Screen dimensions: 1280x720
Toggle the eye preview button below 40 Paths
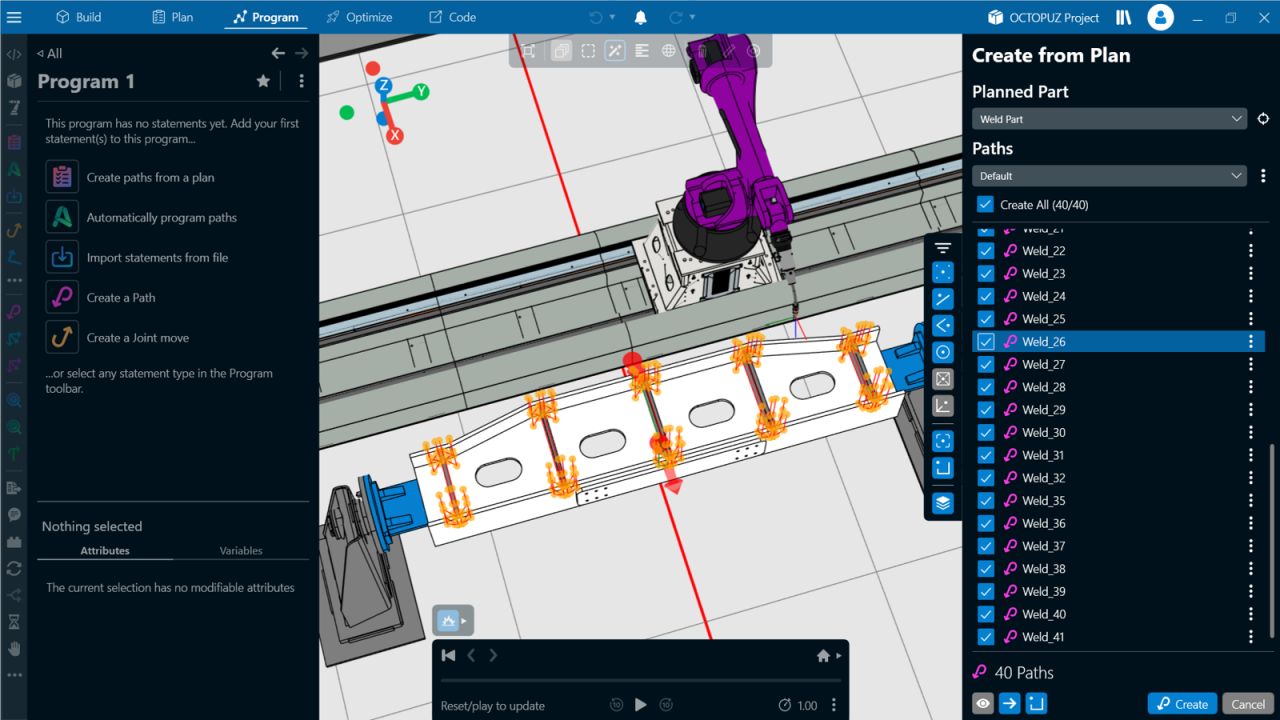click(983, 704)
